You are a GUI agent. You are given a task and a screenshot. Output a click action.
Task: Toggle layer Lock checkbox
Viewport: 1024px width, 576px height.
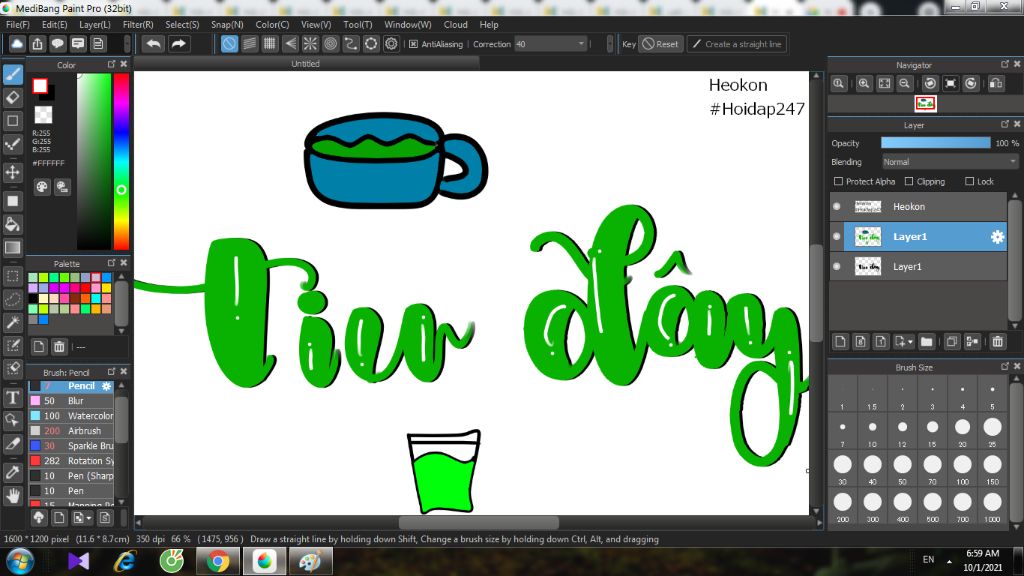969,182
